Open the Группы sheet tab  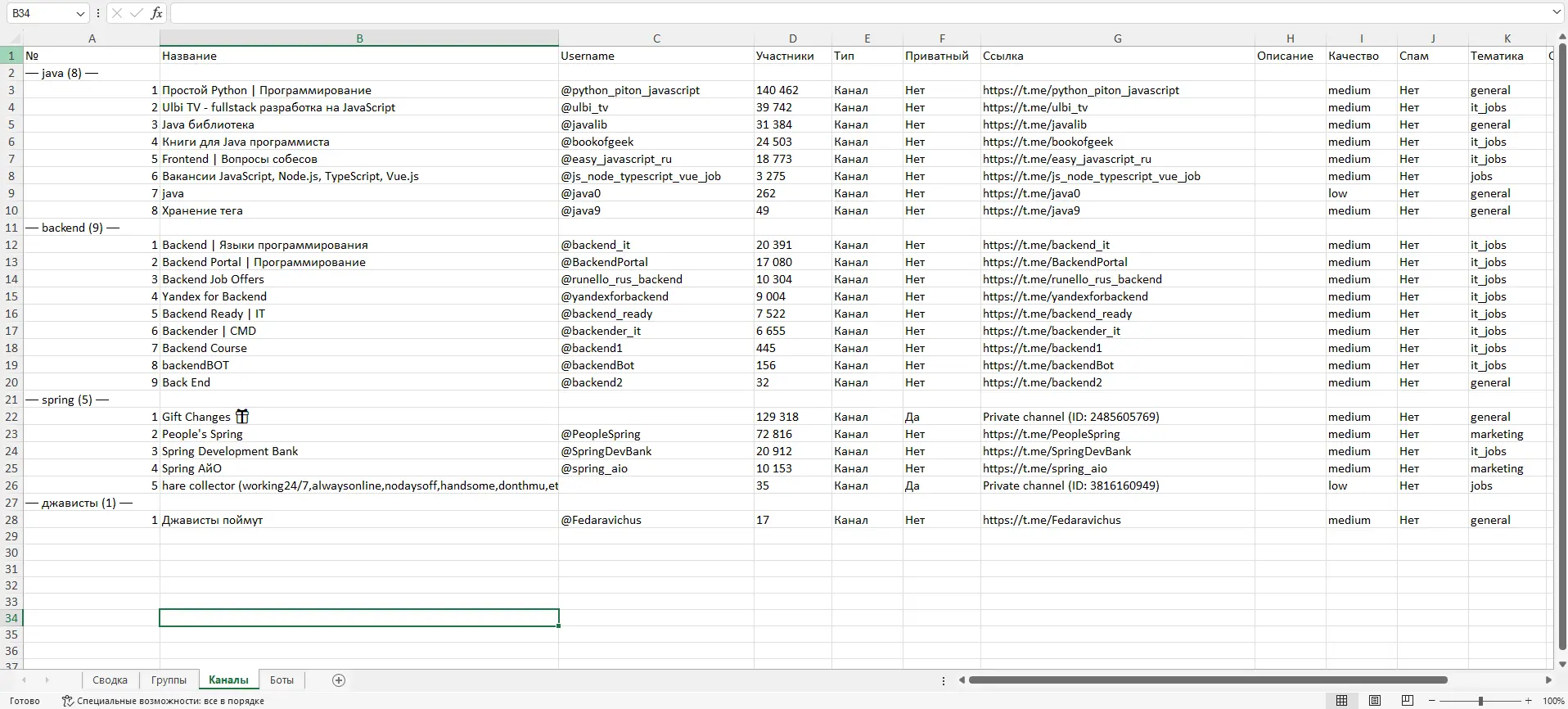click(169, 680)
